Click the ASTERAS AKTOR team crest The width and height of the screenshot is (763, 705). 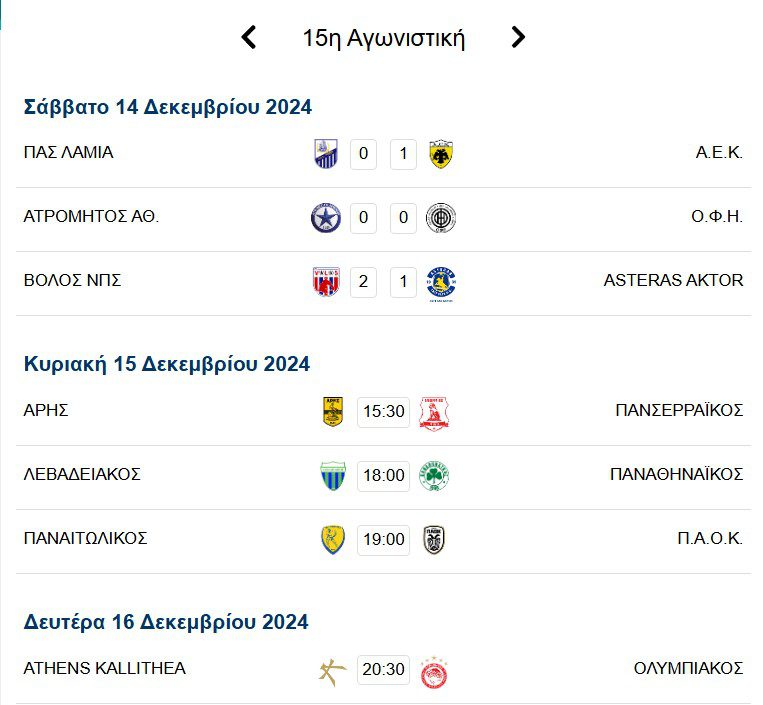pyautogui.click(x=440, y=283)
